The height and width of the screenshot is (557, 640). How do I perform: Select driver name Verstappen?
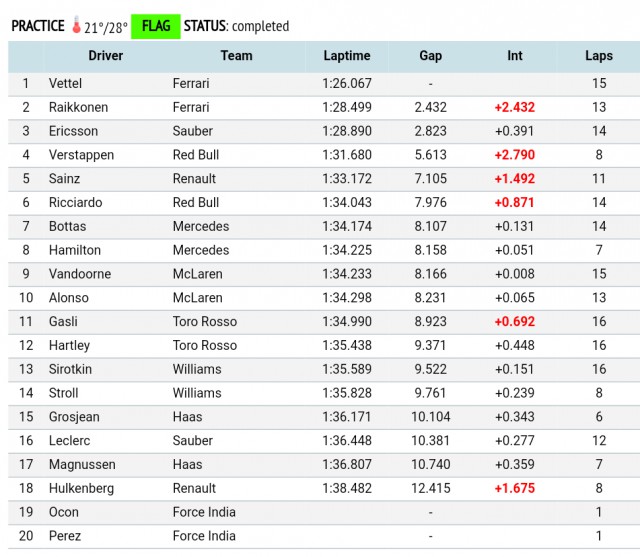point(81,155)
